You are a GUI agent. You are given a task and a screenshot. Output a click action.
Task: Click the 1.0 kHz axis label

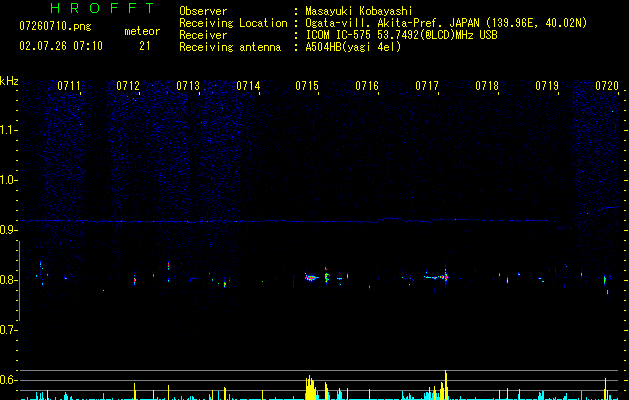(9, 180)
